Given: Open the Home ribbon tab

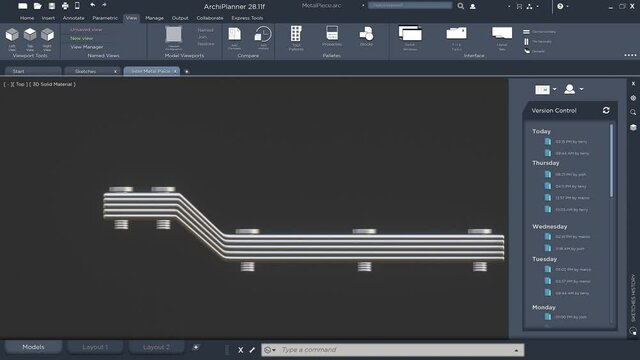Looking at the screenshot, I should point(27,18).
